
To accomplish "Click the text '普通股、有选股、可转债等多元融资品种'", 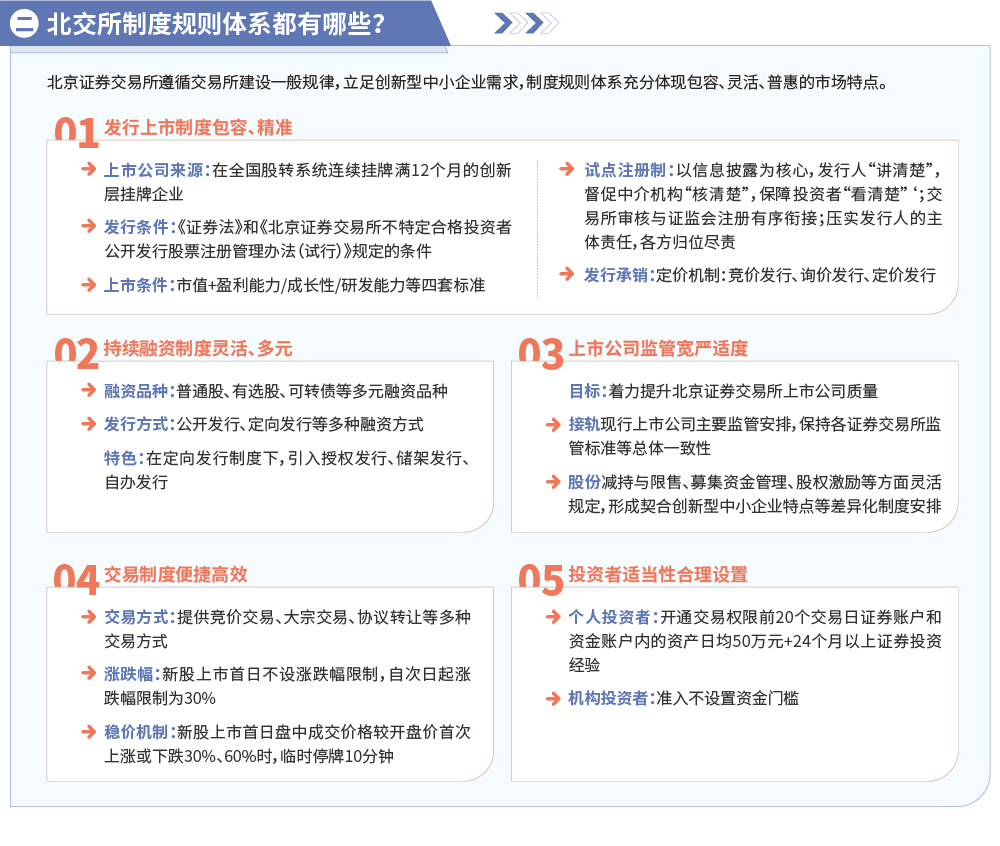I will 312,391.
